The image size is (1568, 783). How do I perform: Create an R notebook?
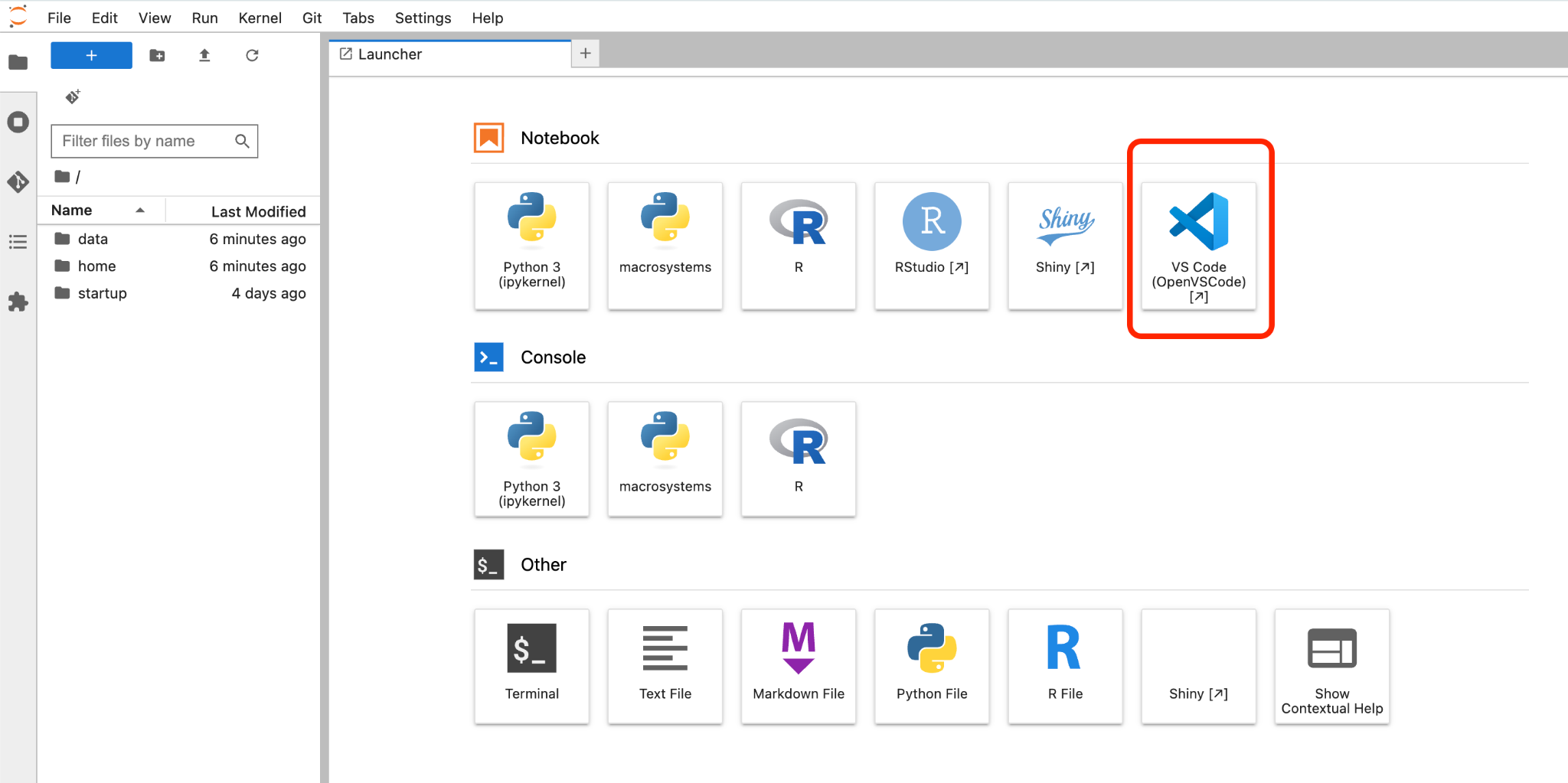(x=799, y=246)
